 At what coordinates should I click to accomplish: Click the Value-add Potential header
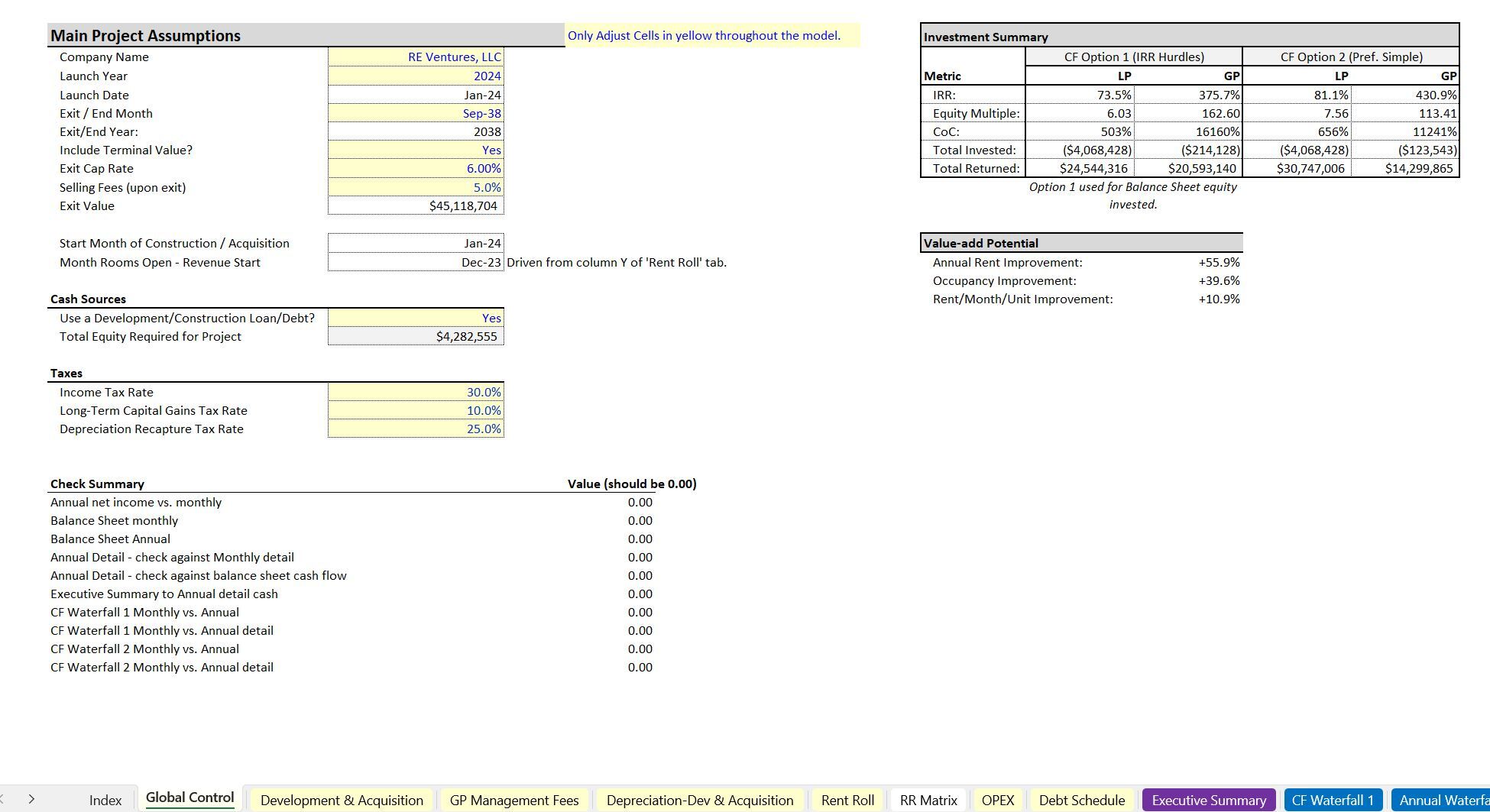[x=1081, y=243]
